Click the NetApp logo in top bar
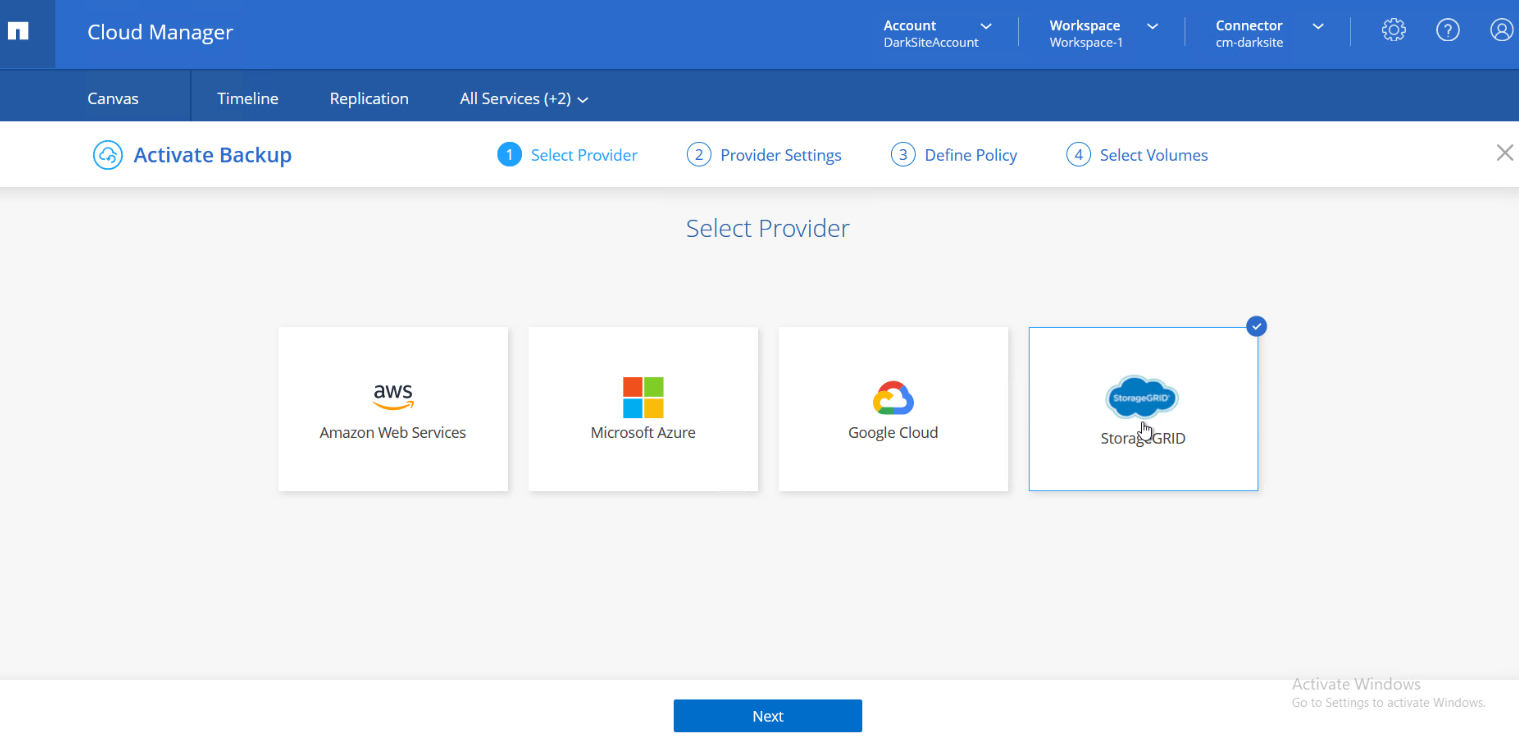 (x=16, y=30)
